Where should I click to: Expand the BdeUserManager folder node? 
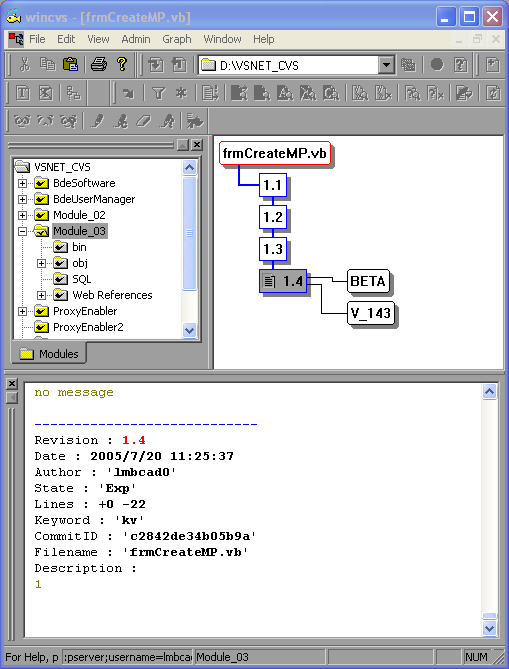click(22, 199)
